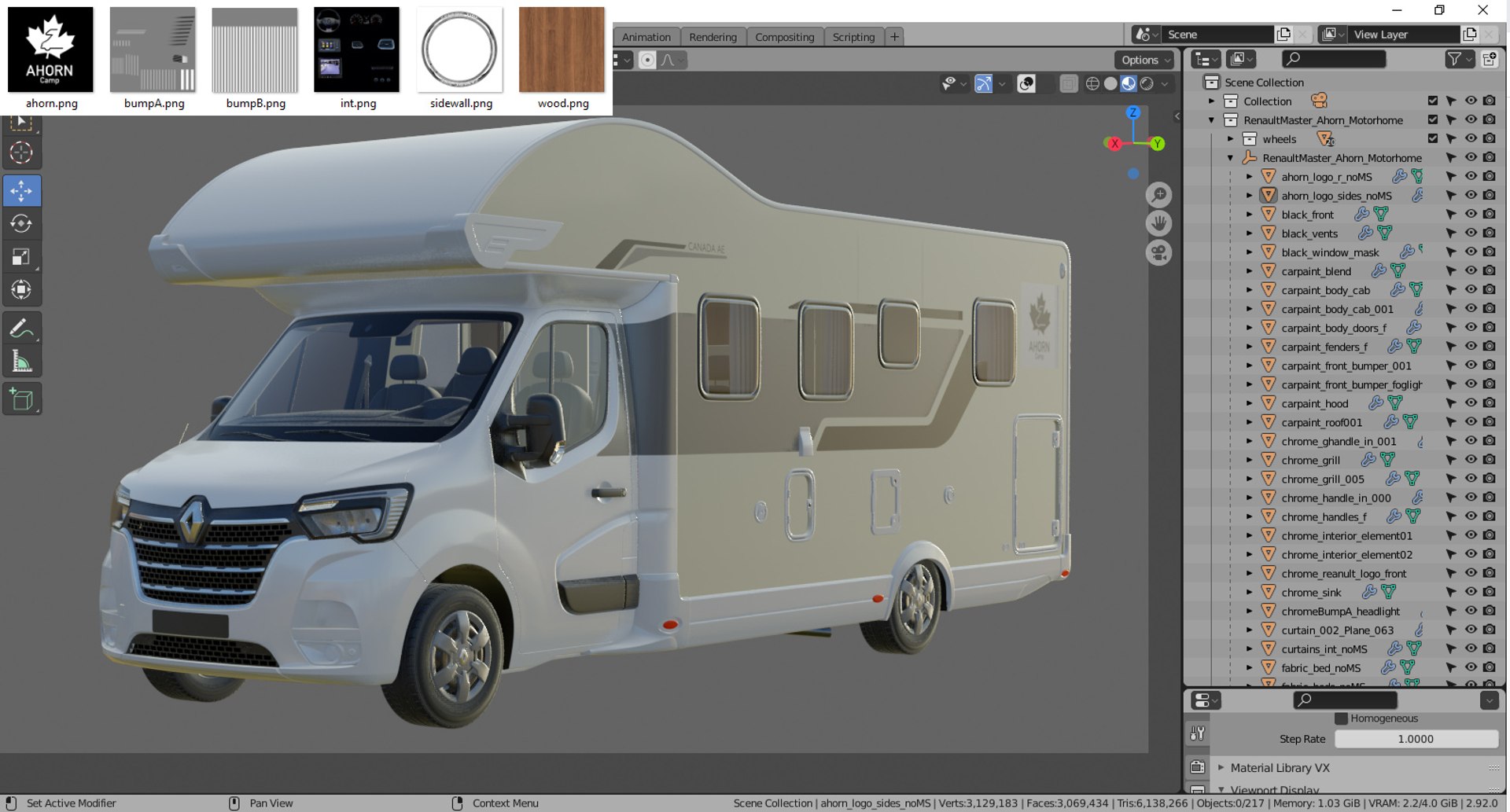Hide carpaint_hood object with eye icon
Viewport: 1510px width, 812px height.
point(1470,403)
